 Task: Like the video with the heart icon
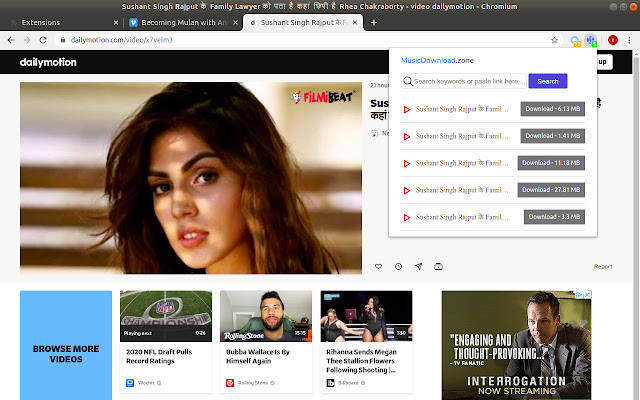click(x=379, y=266)
